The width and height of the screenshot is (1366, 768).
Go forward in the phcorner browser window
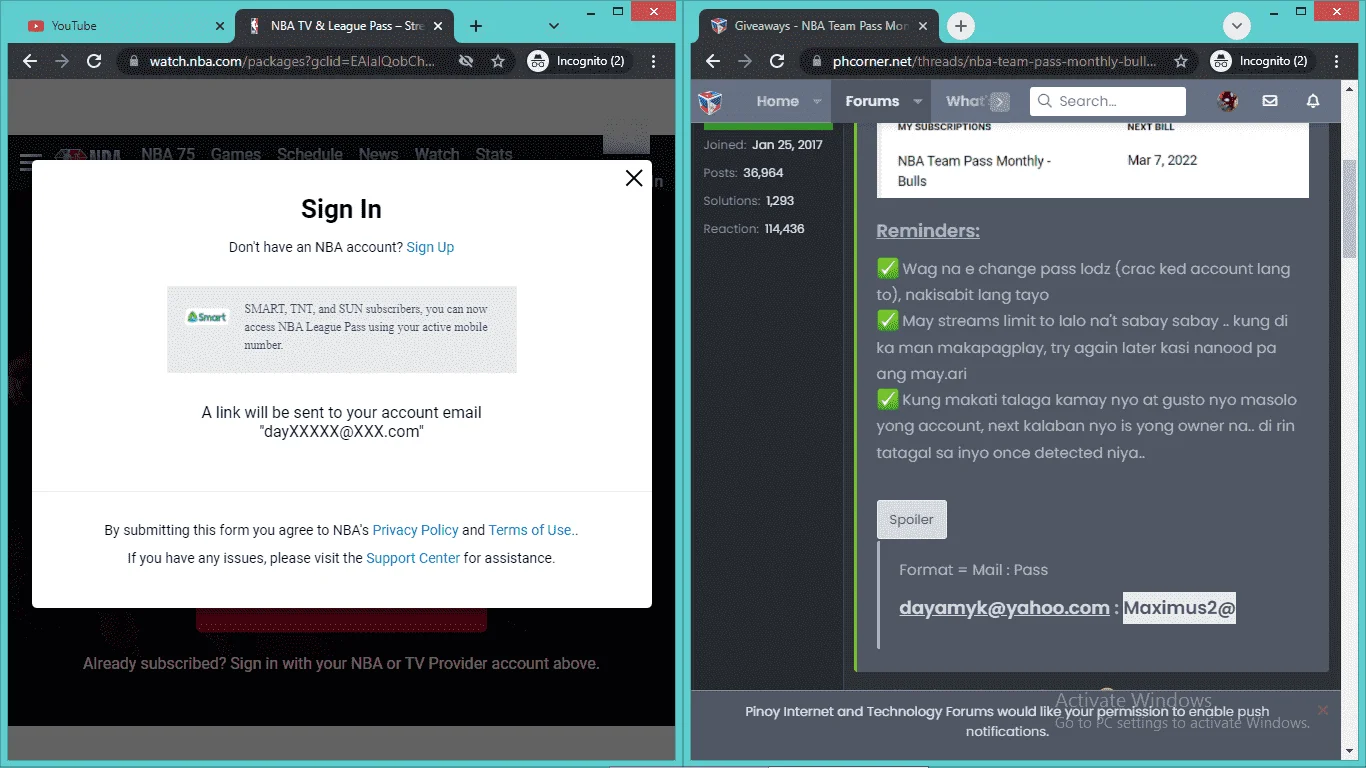[x=745, y=61]
